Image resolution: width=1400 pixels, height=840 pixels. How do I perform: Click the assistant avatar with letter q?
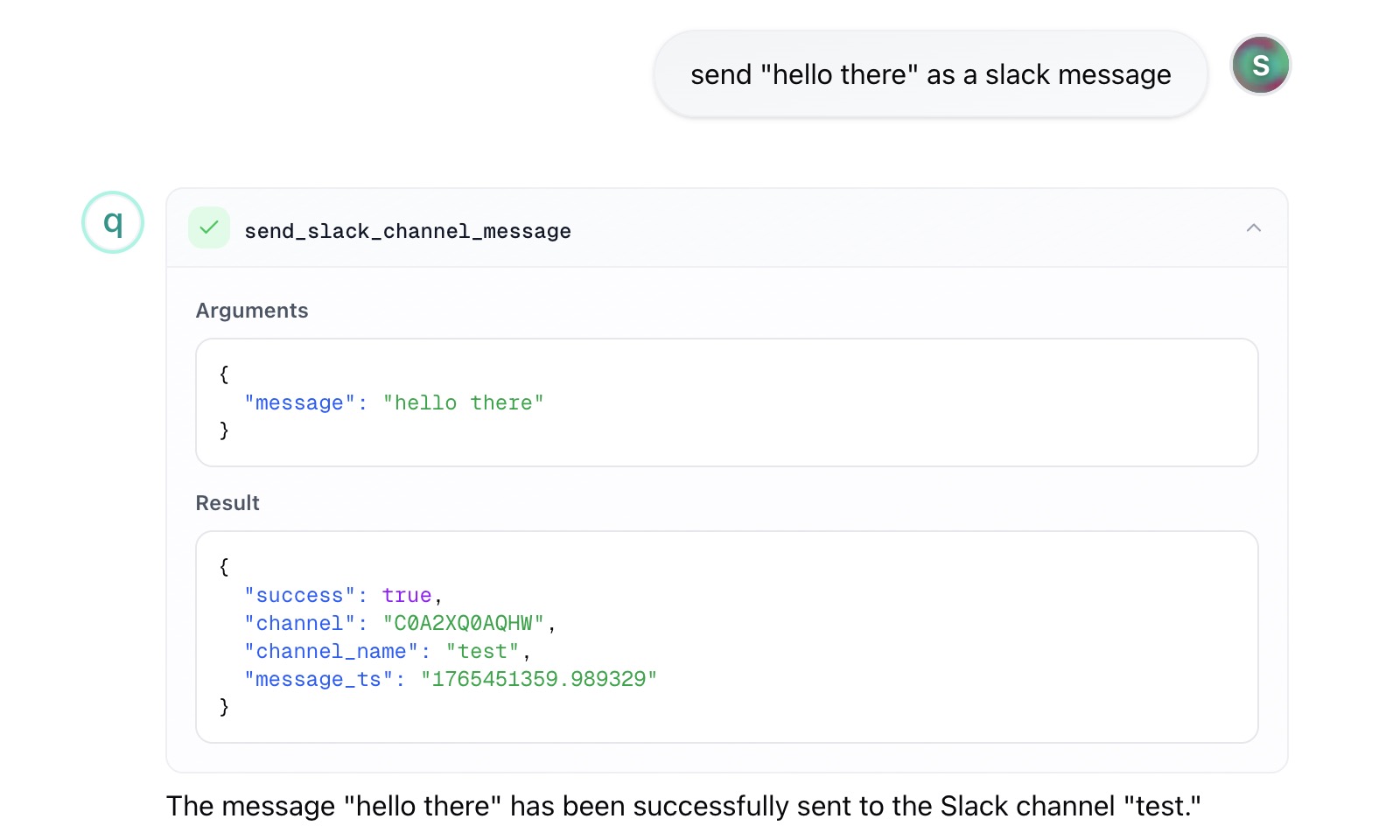coord(113,222)
